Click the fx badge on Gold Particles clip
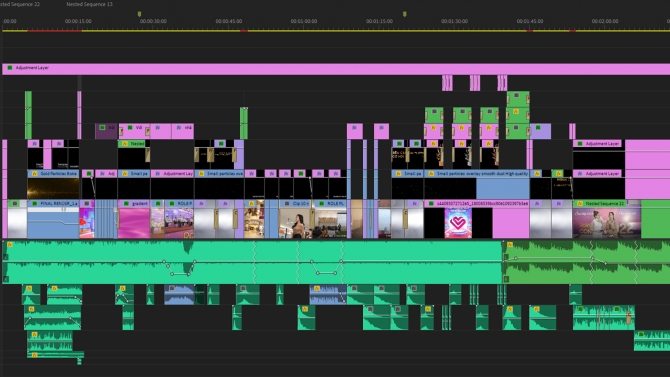 [35, 174]
